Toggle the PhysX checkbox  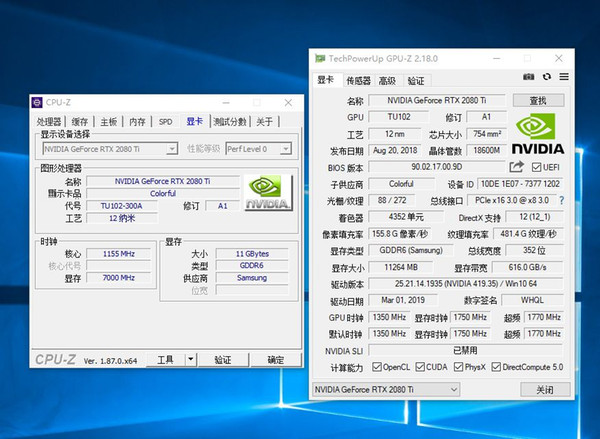(x=458, y=367)
